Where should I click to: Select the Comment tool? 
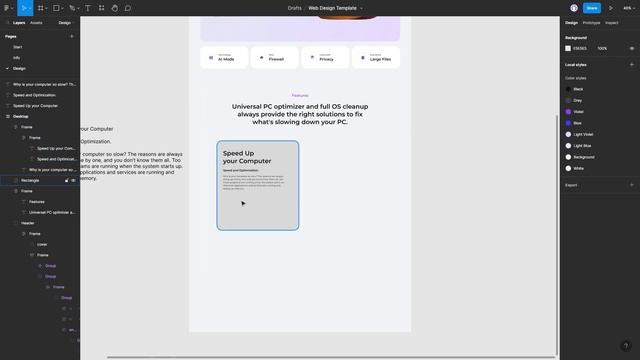click(x=128, y=8)
